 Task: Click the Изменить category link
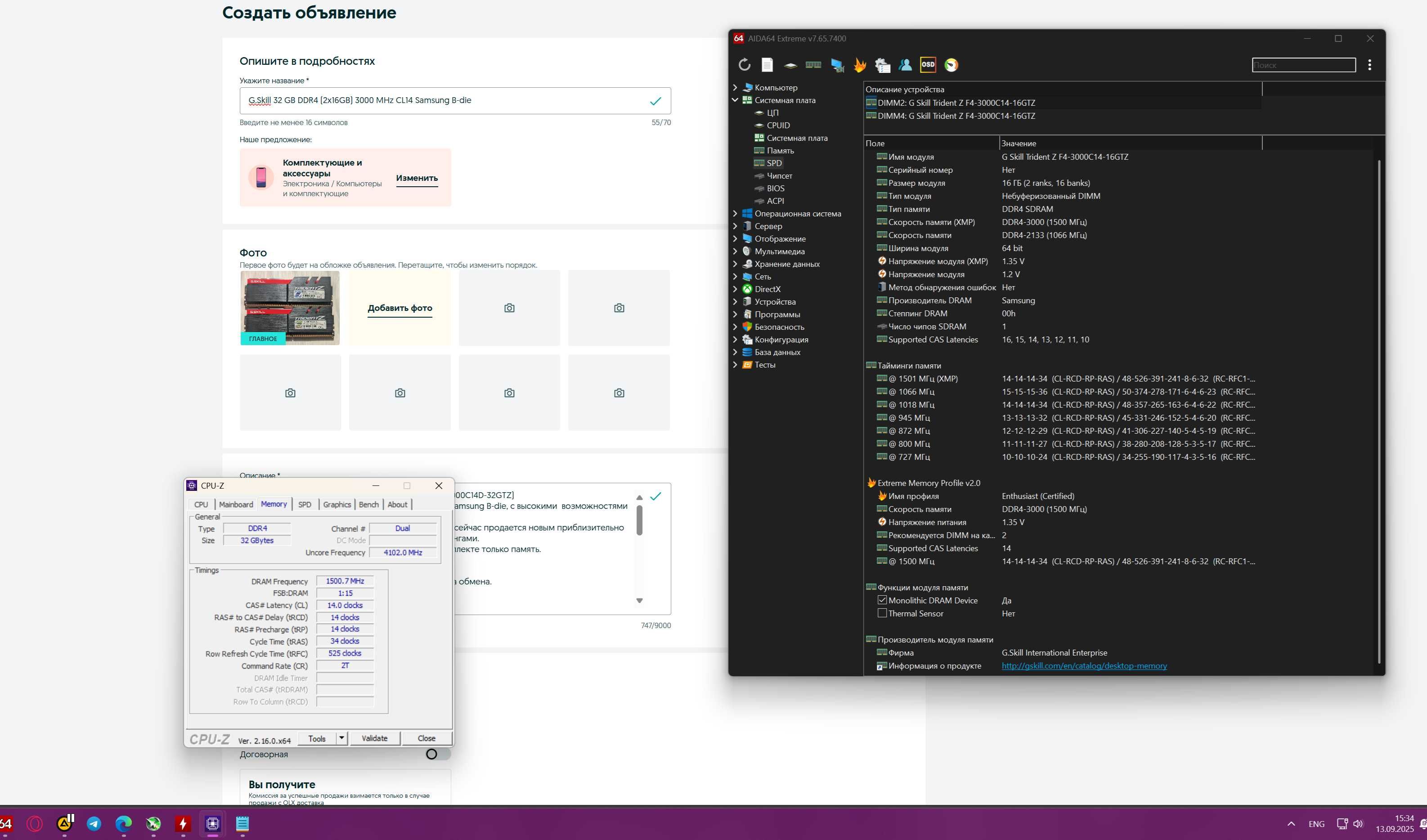[417, 178]
